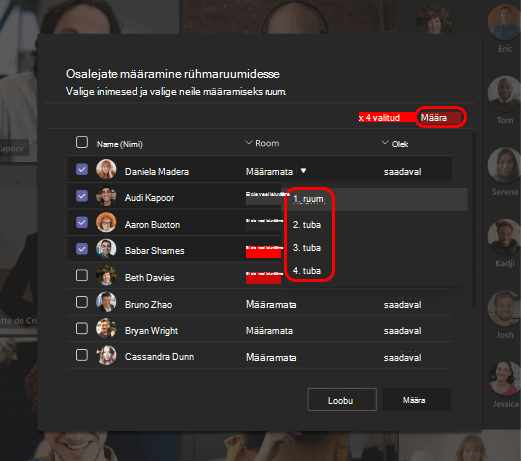The width and height of the screenshot is (521, 461).
Task: Click the name Cassandra Dunn
Action: [159, 357]
